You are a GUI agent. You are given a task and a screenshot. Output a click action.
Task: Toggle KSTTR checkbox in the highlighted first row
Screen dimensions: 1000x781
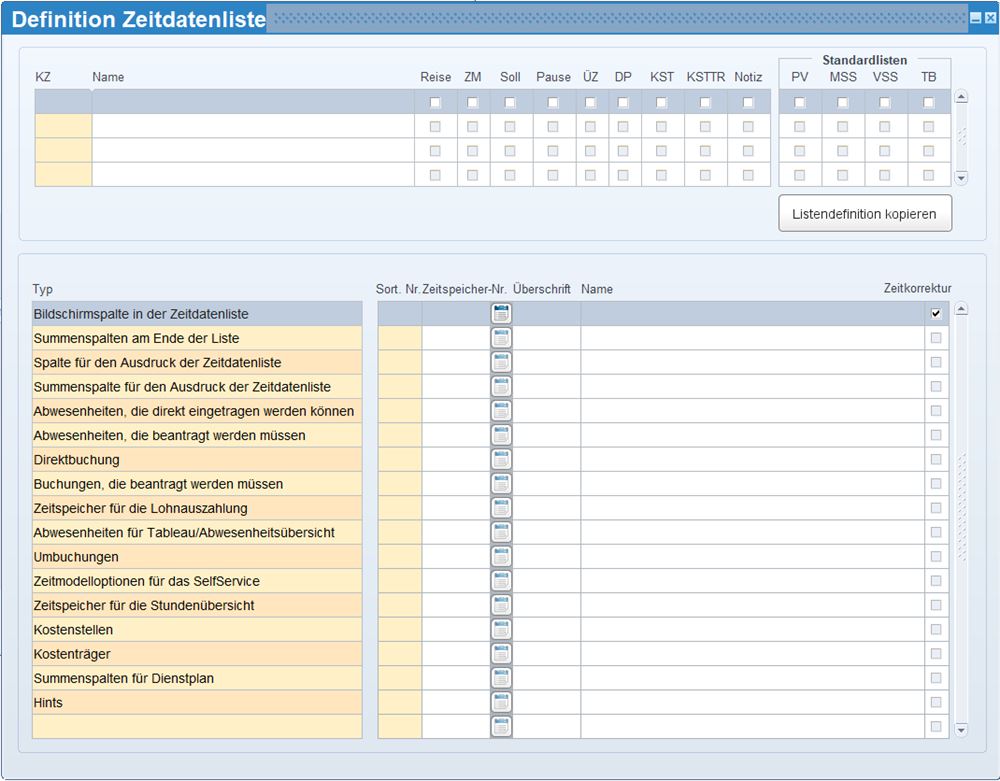pyautogui.click(x=705, y=102)
